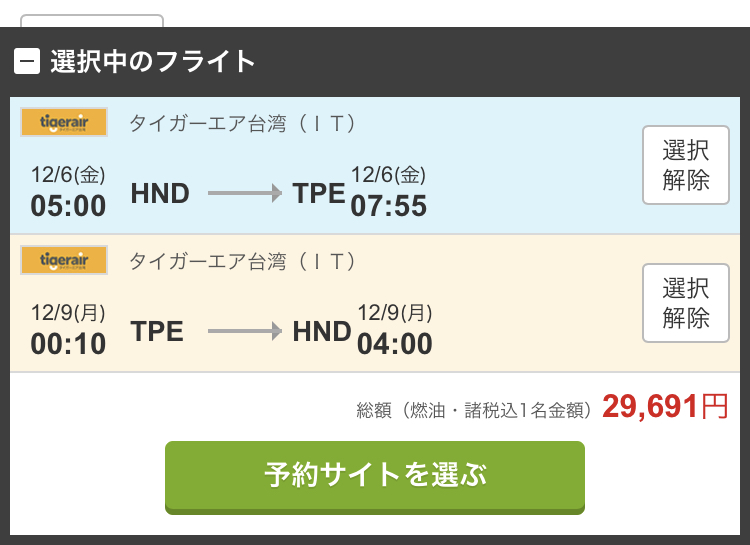Click HND origin code on outbound row
Screen dimensions: 750x545
pyautogui.click(x=160, y=193)
